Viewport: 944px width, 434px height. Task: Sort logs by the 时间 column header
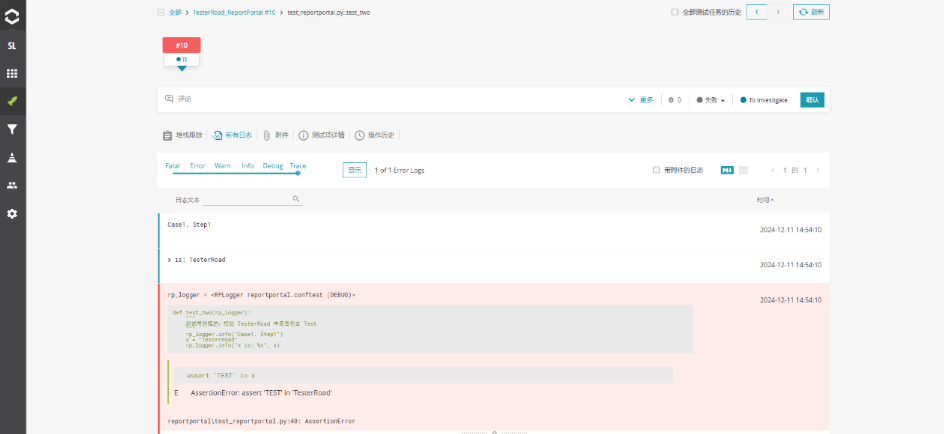[765, 200]
